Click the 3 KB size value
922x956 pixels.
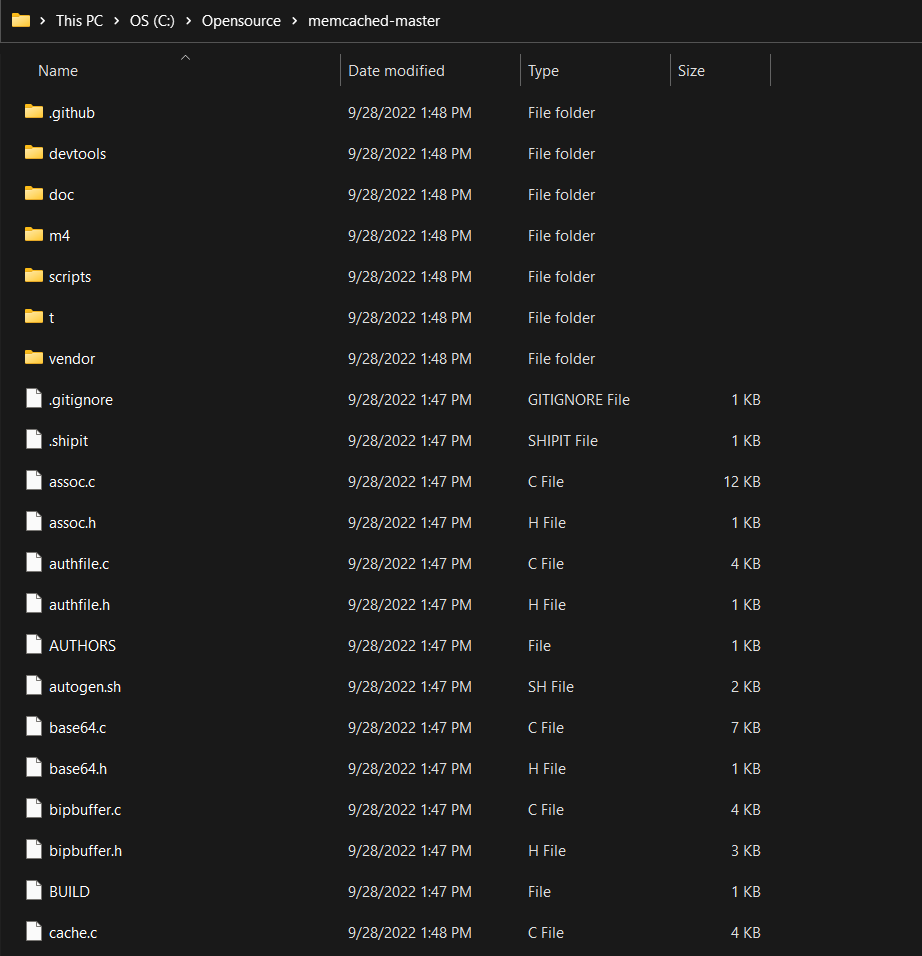click(746, 851)
